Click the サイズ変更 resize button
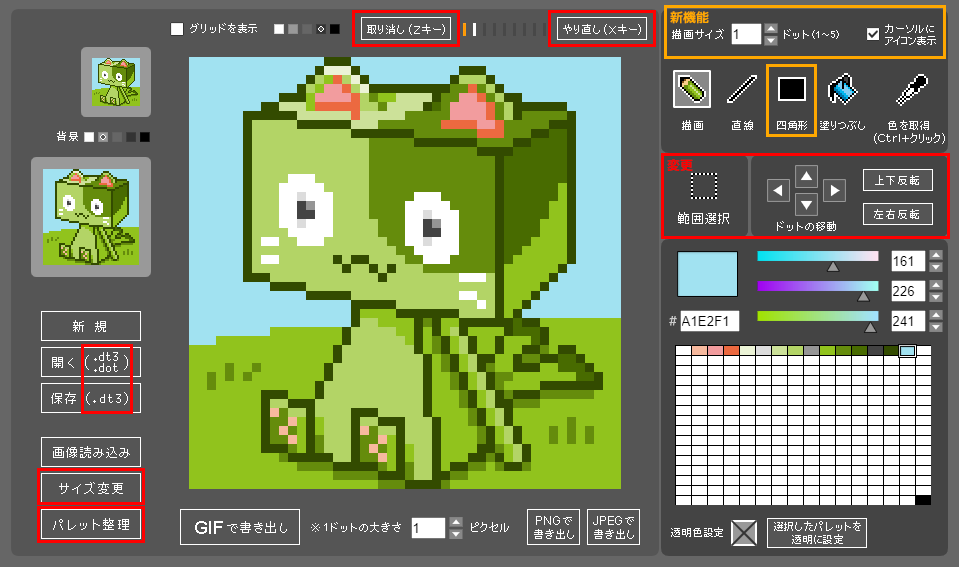 click(91, 488)
